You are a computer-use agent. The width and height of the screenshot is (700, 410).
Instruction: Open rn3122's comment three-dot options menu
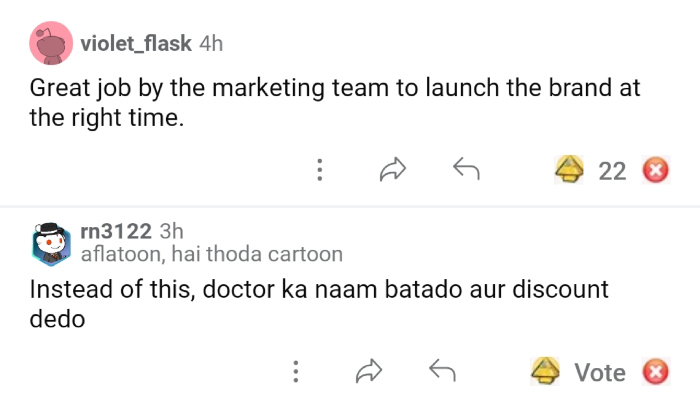[x=295, y=372]
